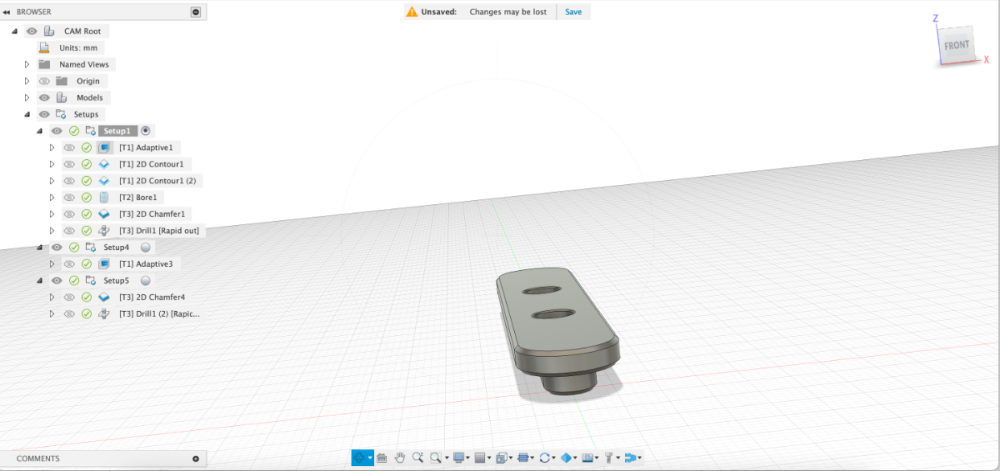Viewport: 1000px width, 471px height.
Task: Show Bore1 toolpath via eye icon
Action: pyautogui.click(x=69, y=198)
